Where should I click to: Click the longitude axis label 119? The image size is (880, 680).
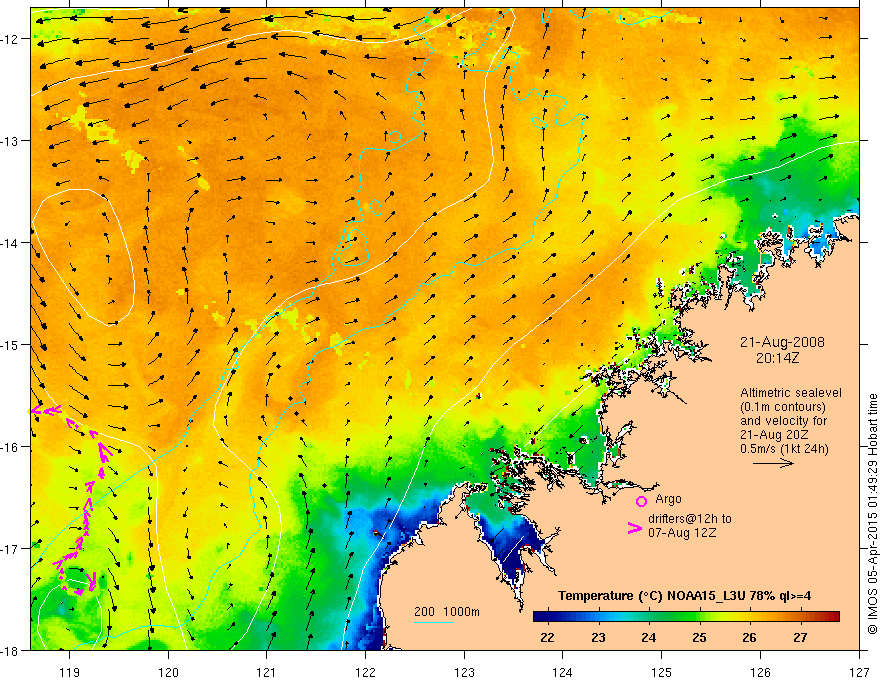pos(70,672)
